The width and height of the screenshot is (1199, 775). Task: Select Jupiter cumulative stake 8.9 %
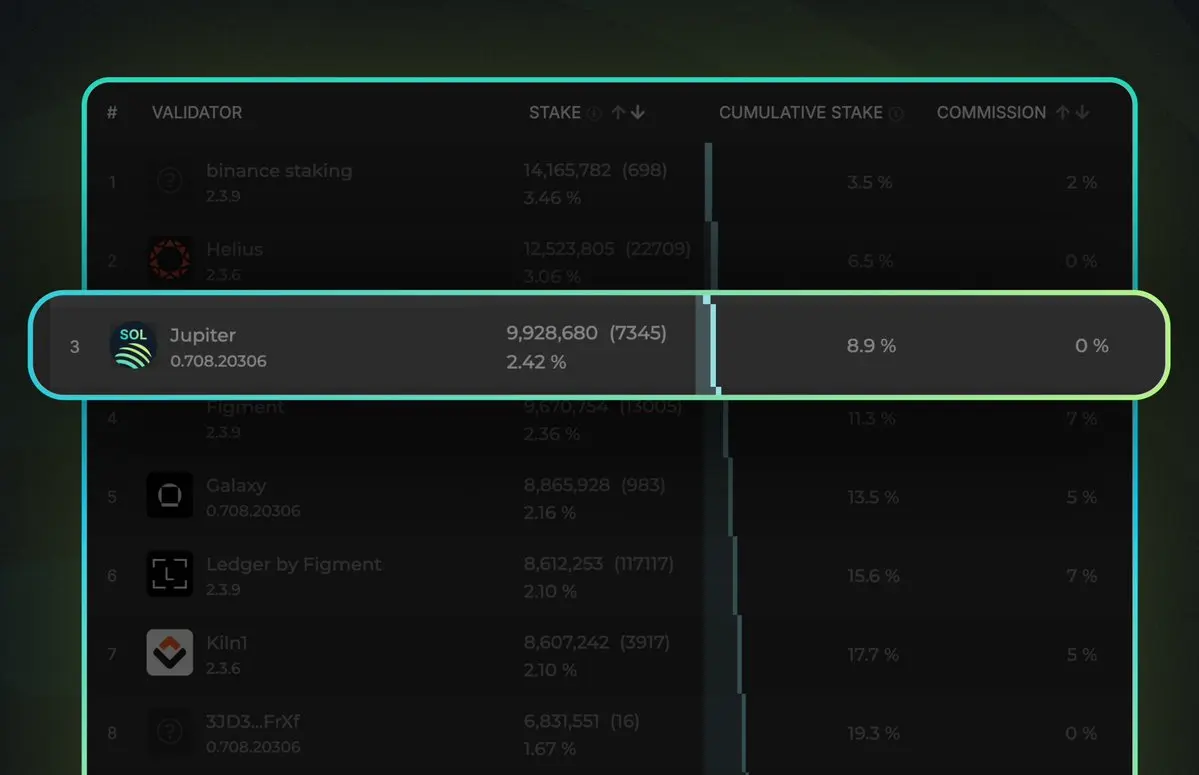tap(871, 345)
